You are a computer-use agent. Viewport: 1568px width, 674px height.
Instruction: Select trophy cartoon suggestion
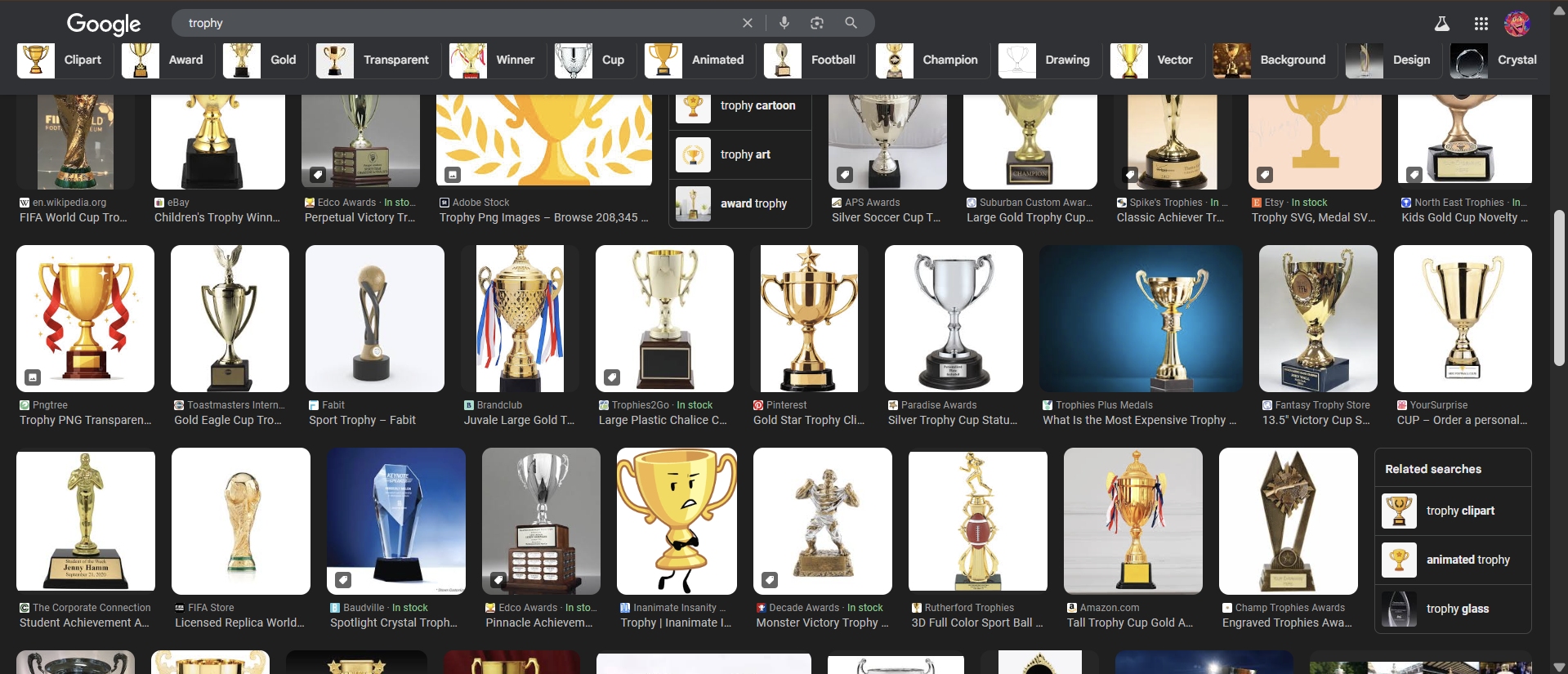pos(740,106)
